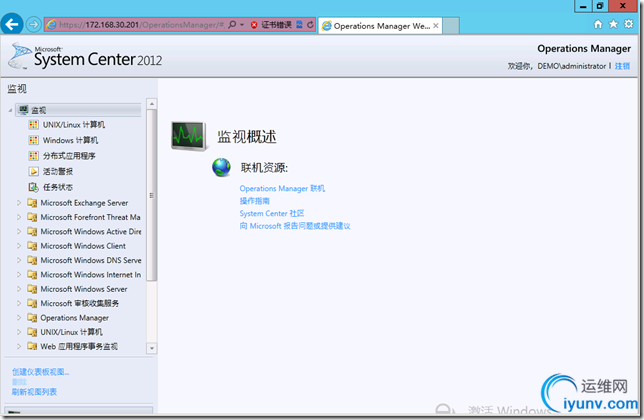Open Favorites with the star icon
The image size is (644, 420).
pyautogui.click(x=613, y=24)
